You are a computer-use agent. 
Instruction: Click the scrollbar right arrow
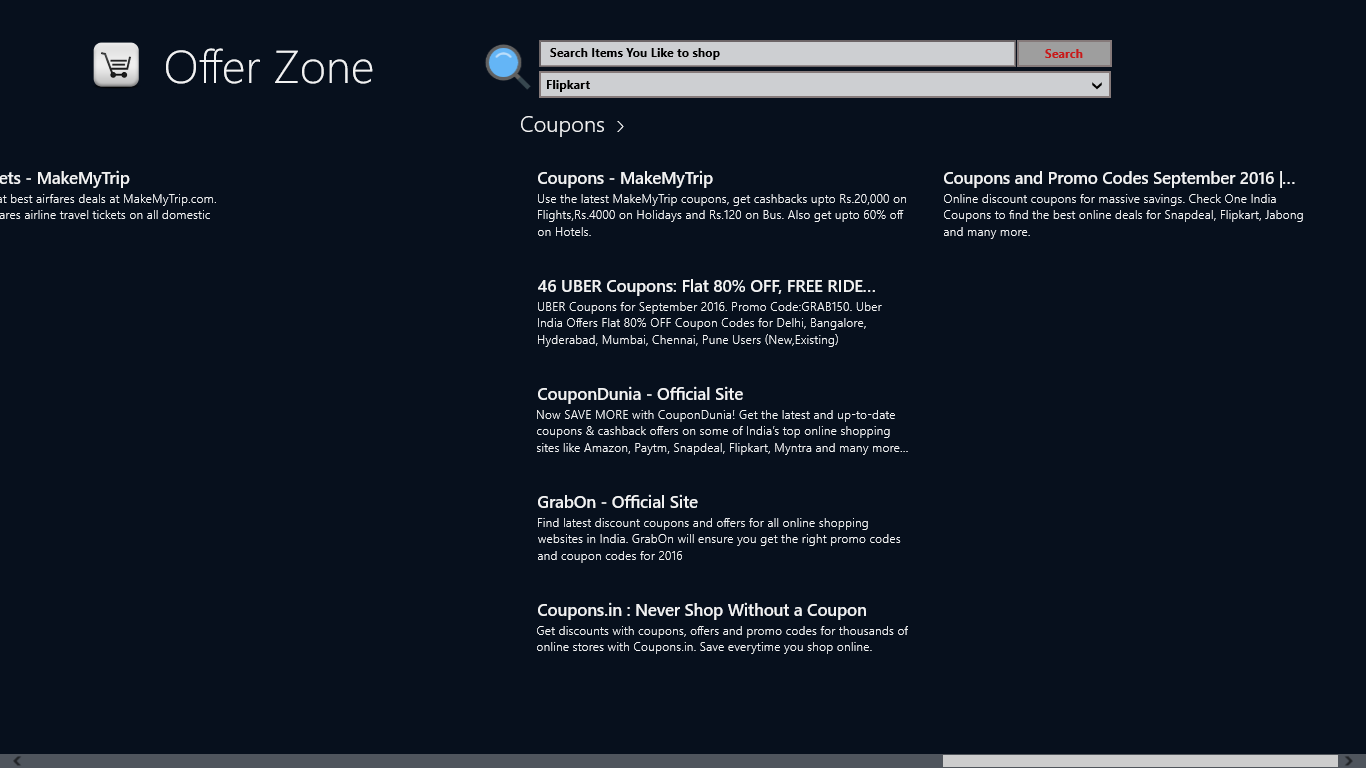tap(1350, 761)
